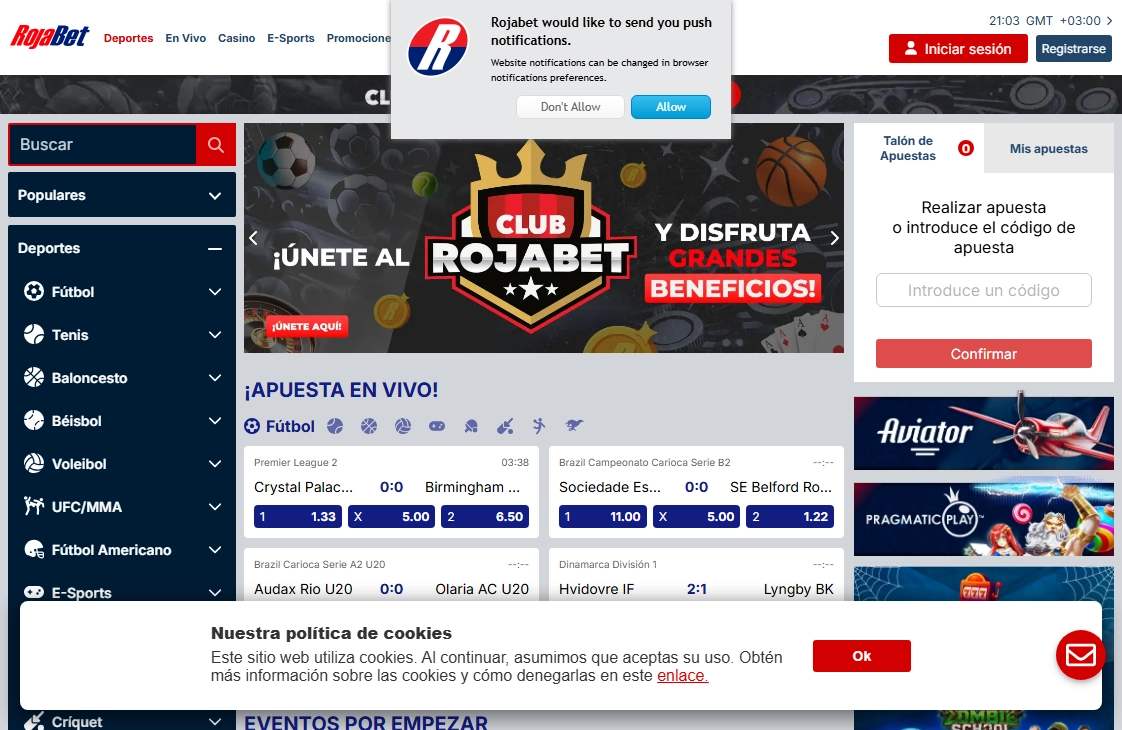Expand the UFC/MMA chevron
Viewport: 1122px width, 730px height.
coord(215,506)
